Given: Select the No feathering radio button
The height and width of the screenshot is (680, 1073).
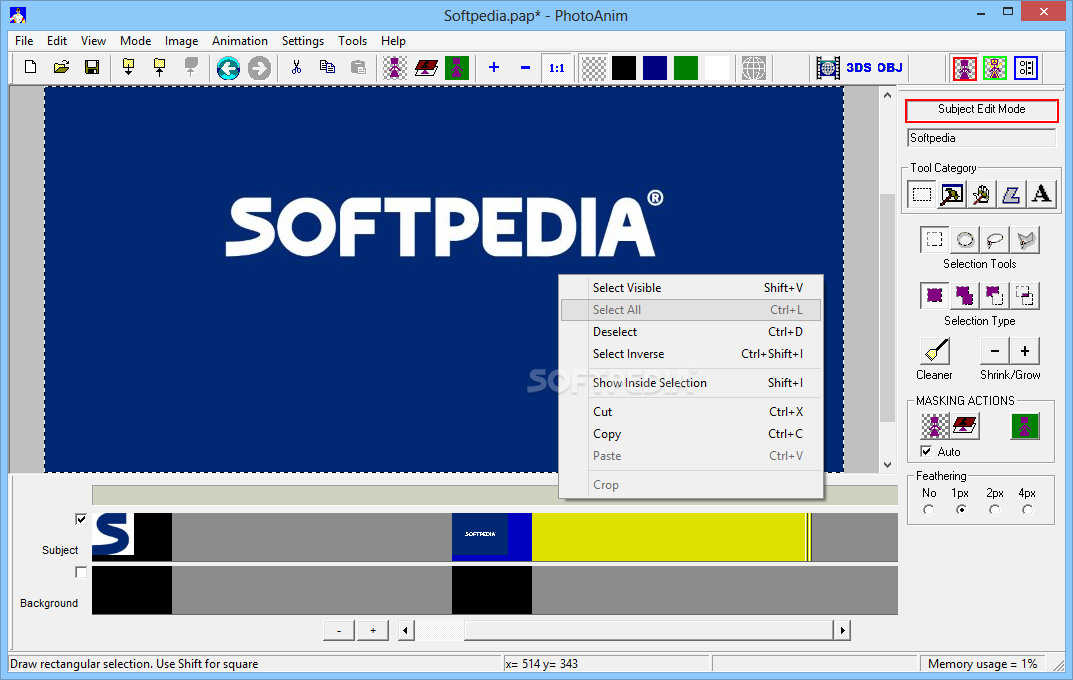Looking at the screenshot, I should point(929,510).
